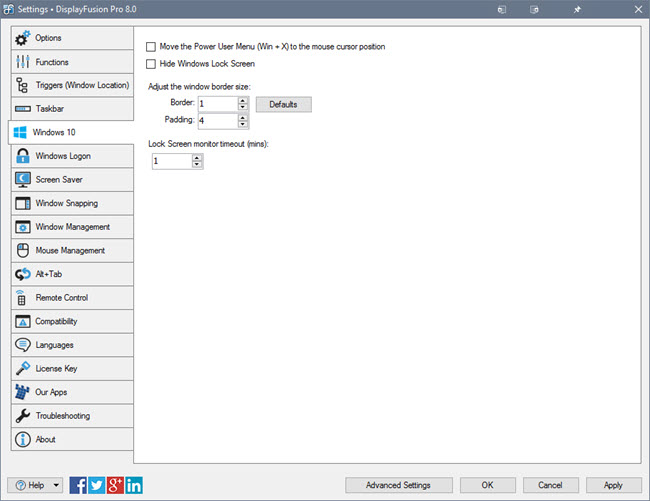Open the Twitter social icon
This screenshot has height=501, width=650.
click(x=97, y=485)
